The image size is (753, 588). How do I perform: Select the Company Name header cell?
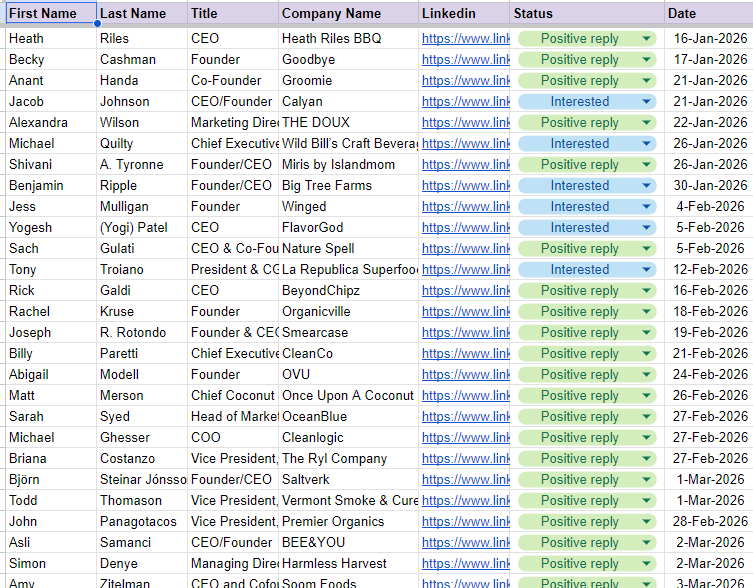click(x=347, y=14)
